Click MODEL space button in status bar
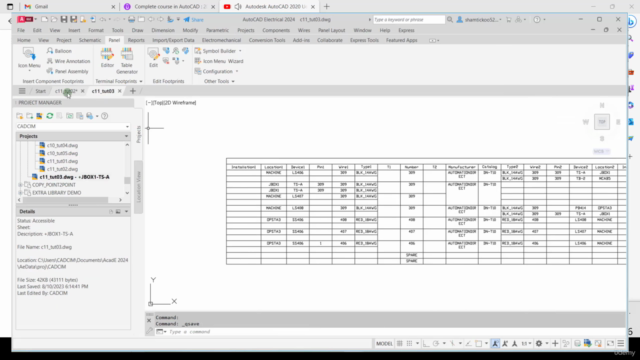 click(384, 344)
